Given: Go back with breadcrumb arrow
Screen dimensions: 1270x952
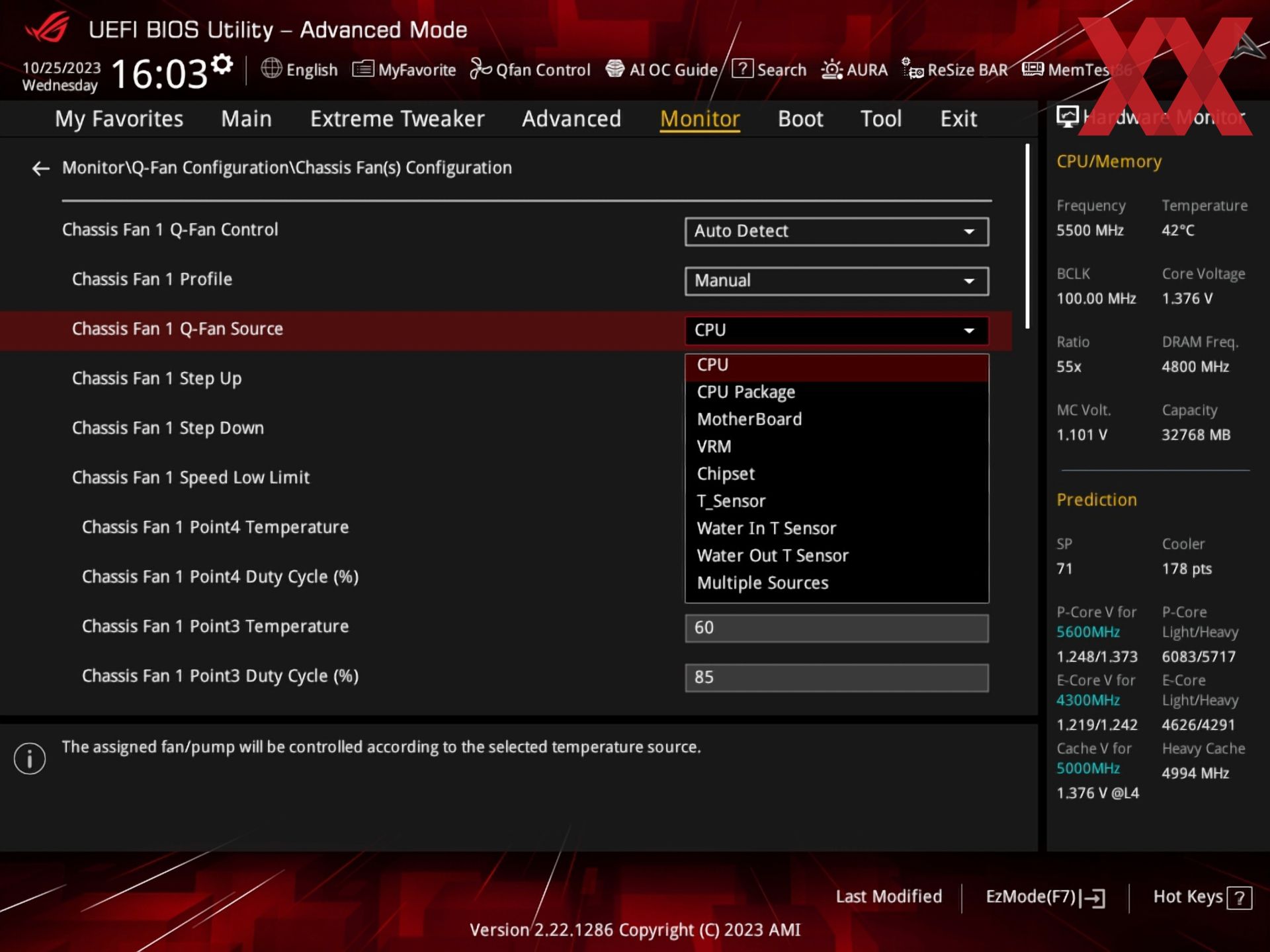Looking at the screenshot, I should pyautogui.click(x=41, y=169).
